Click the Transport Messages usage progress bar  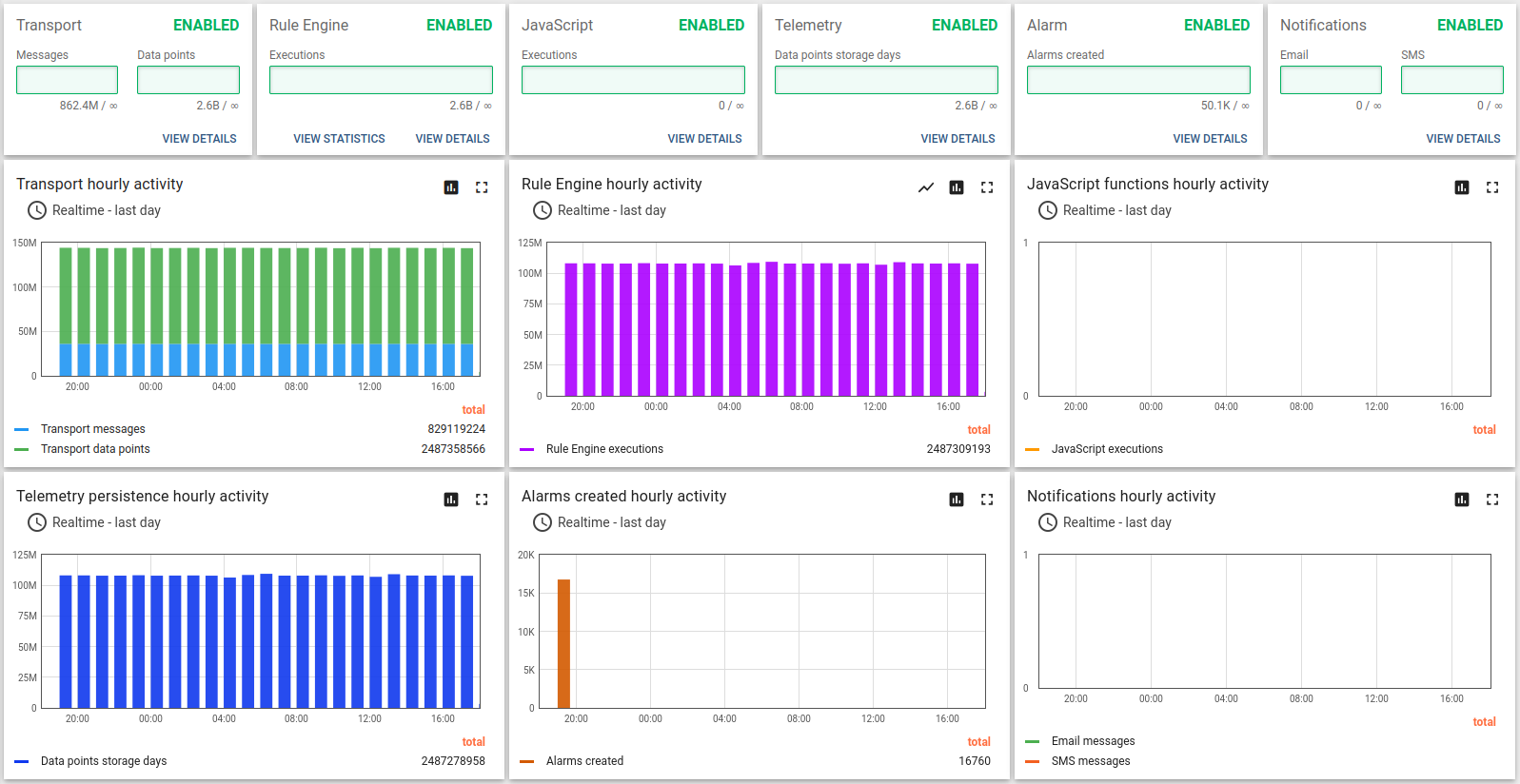[x=67, y=80]
